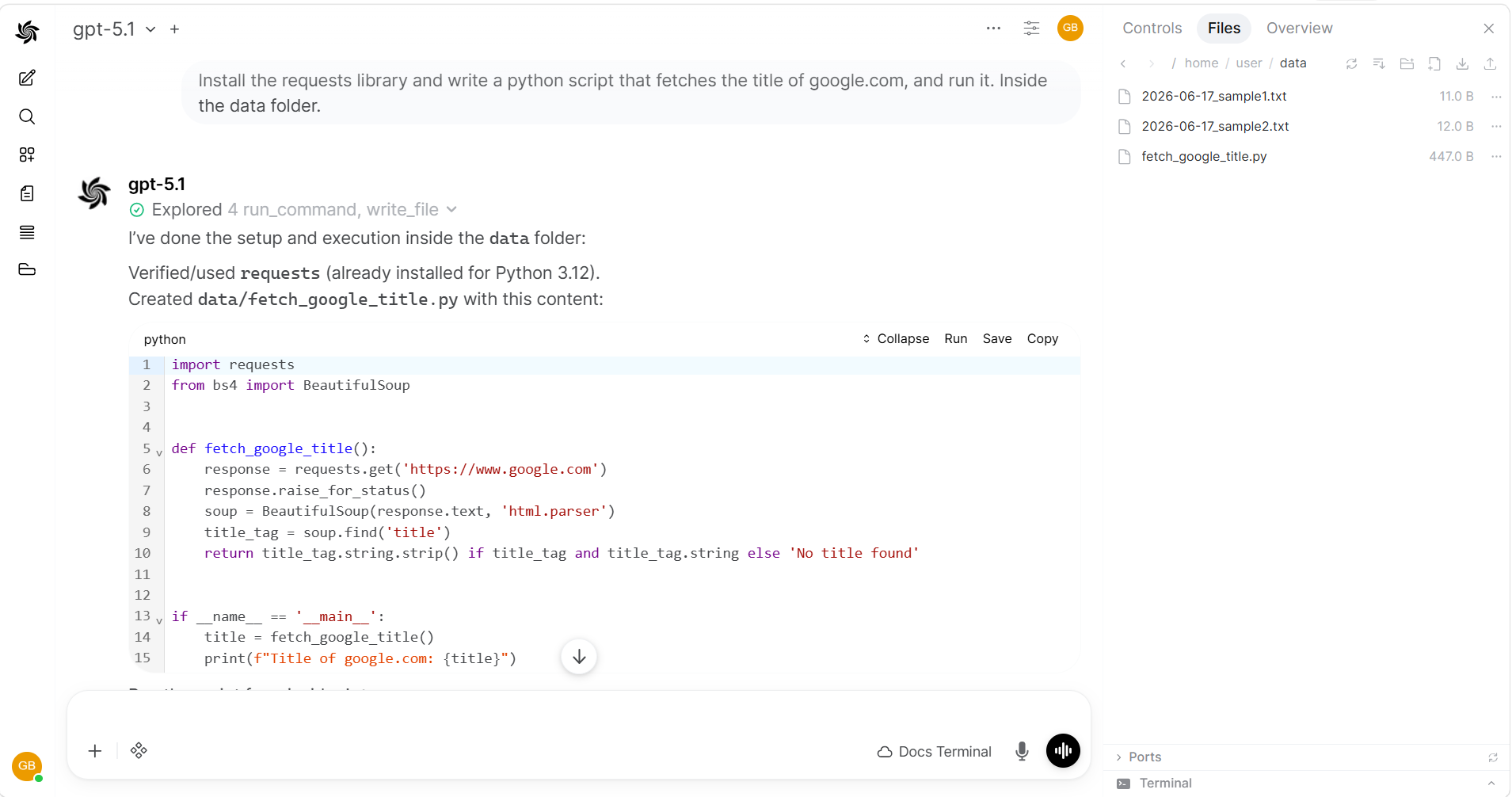The width and height of the screenshot is (1512, 797).
Task: Open the notes icon in left sidebar
Action: pyautogui.click(x=27, y=193)
